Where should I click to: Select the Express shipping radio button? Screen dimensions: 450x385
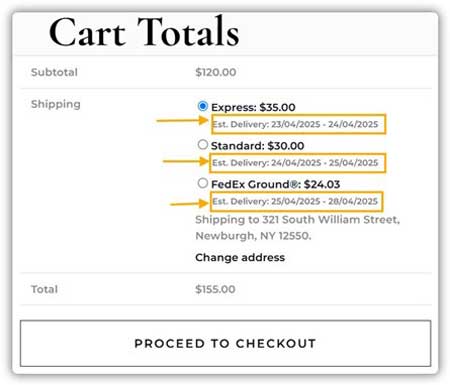[203, 106]
